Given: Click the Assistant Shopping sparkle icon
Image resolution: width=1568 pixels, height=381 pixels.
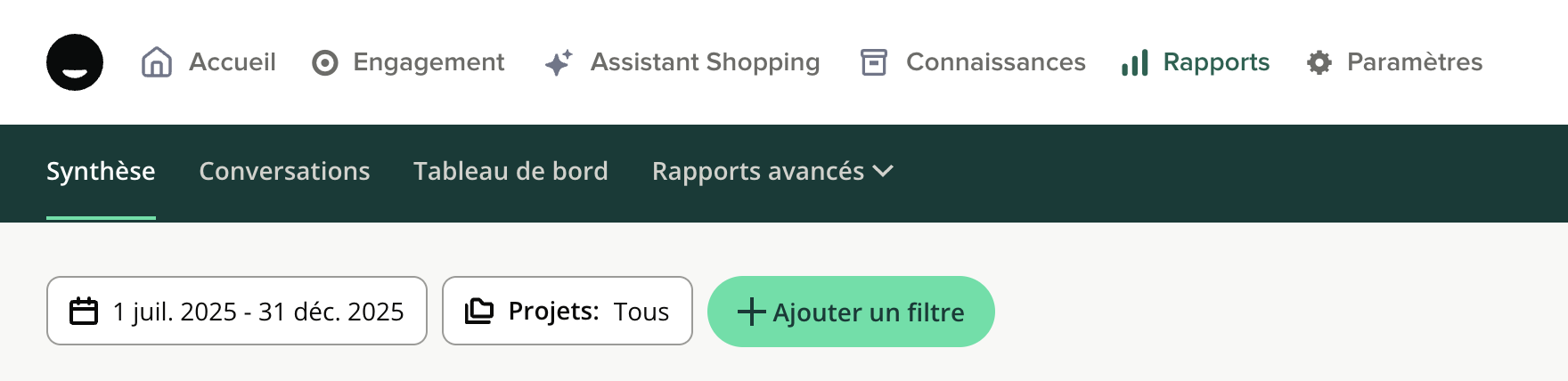Looking at the screenshot, I should pos(559,62).
